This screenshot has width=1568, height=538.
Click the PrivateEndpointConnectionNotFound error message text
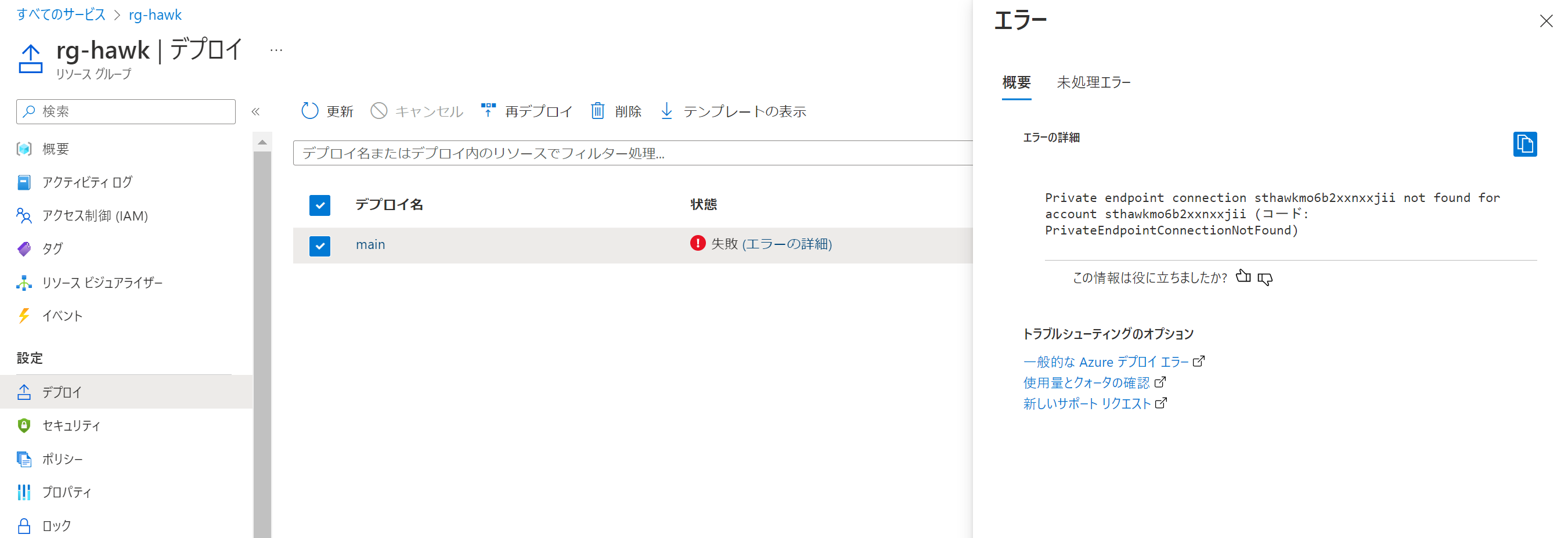[1272, 214]
